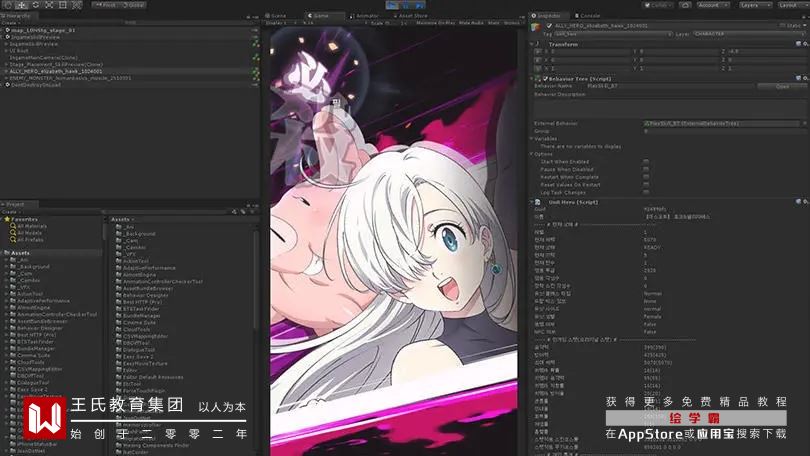The image size is (810, 456).
Task: Open the Collab dropdown
Action: pyautogui.click(x=658, y=5)
